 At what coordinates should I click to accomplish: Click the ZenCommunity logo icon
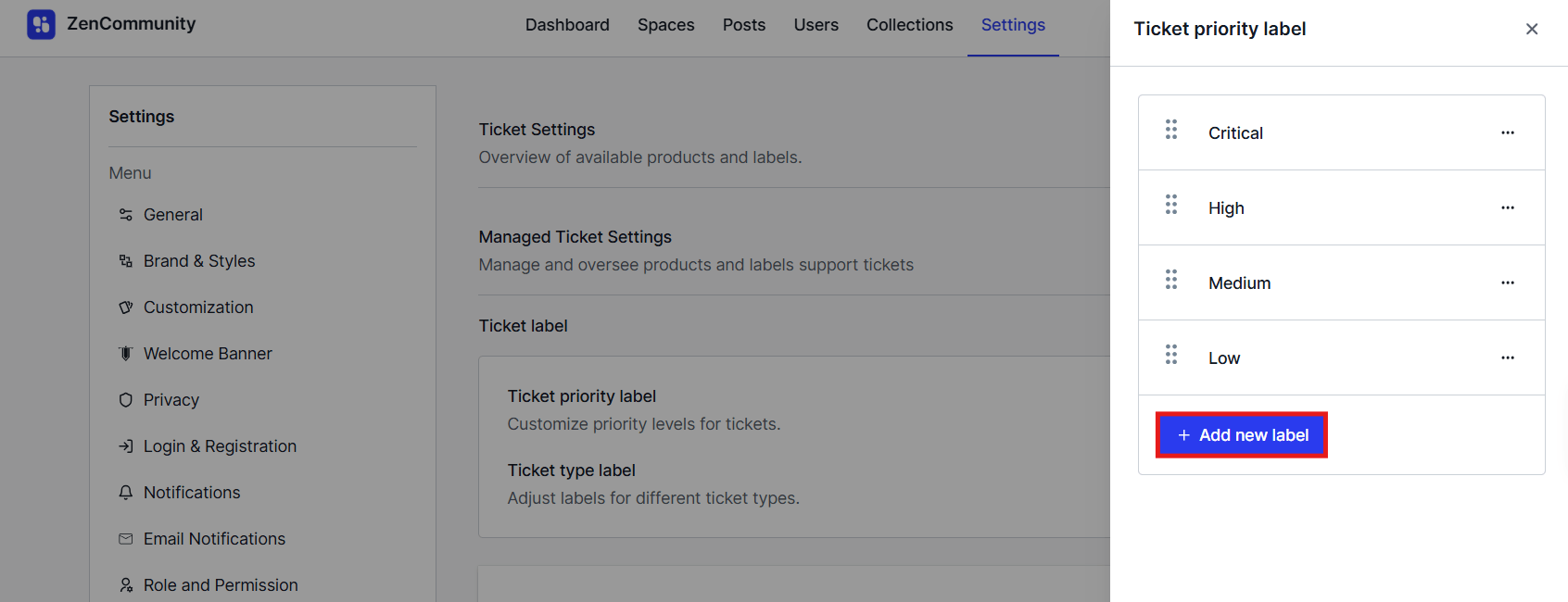[x=41, y=25]
